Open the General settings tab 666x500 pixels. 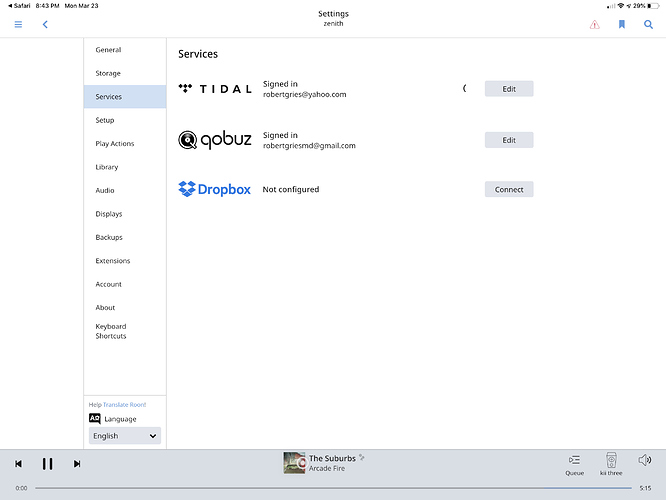pyautogui.click(x=125, y=50)
